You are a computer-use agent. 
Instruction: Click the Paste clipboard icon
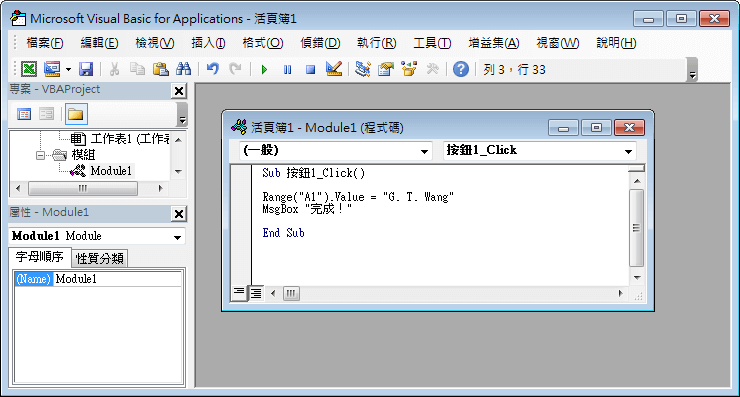pos(160,69)
